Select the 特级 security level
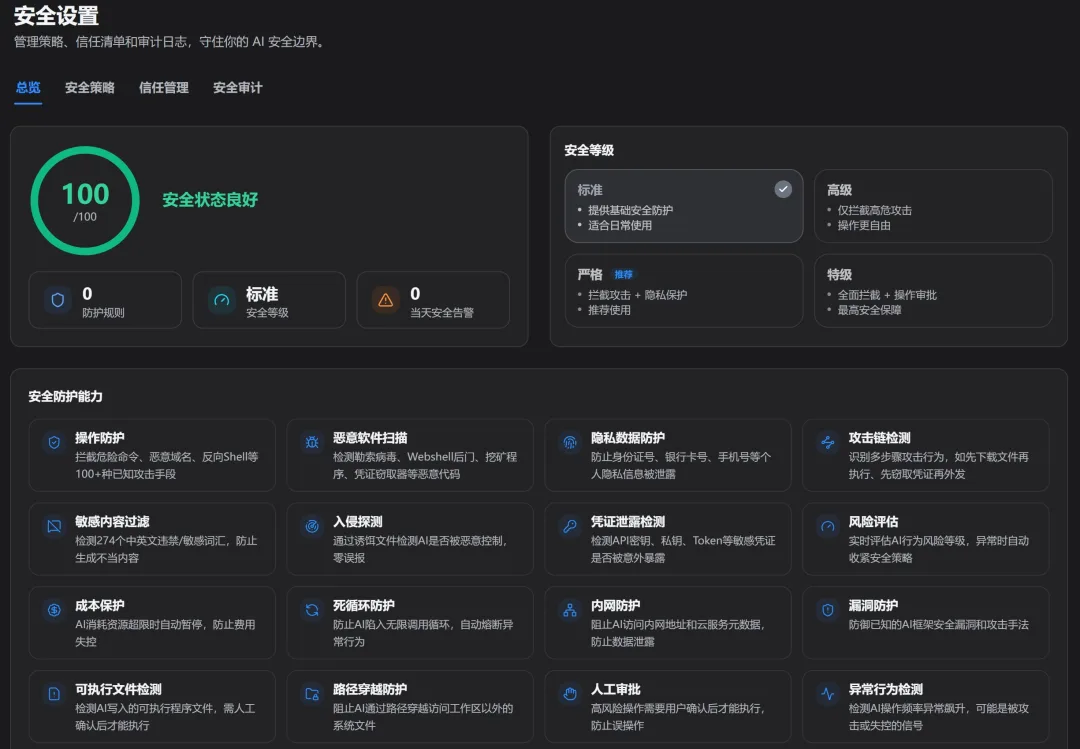Image resolution: width=1080 pixels, height=749 pixels. [933, 291]
